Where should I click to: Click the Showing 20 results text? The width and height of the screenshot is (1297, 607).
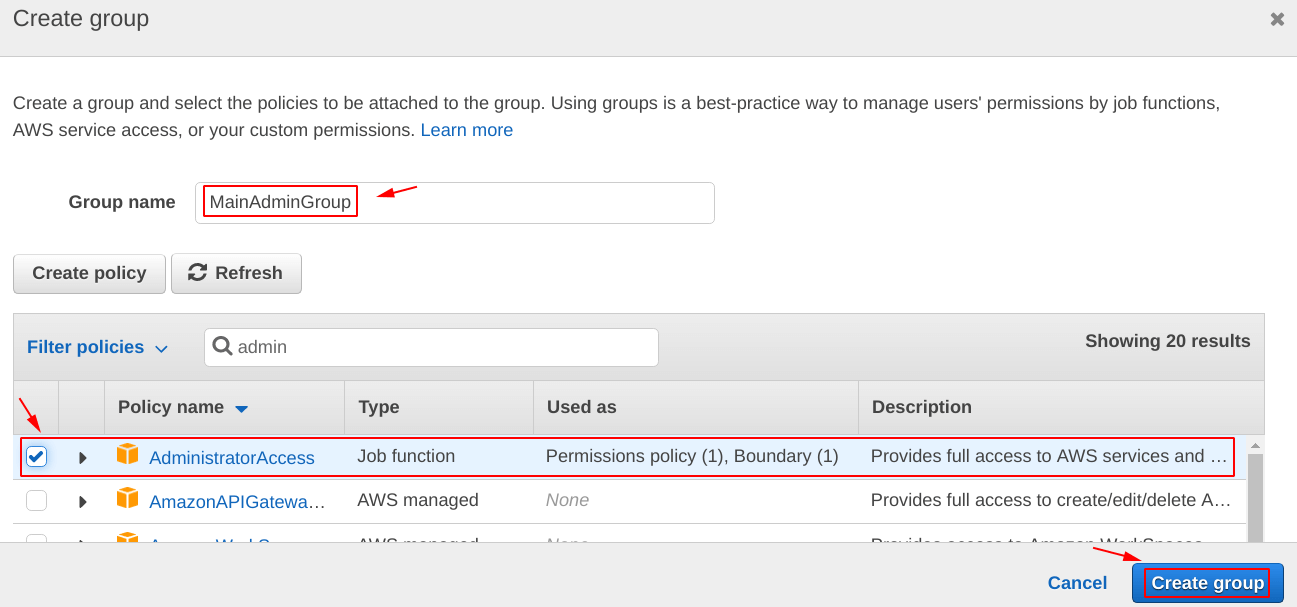[x=1168, y=341]
